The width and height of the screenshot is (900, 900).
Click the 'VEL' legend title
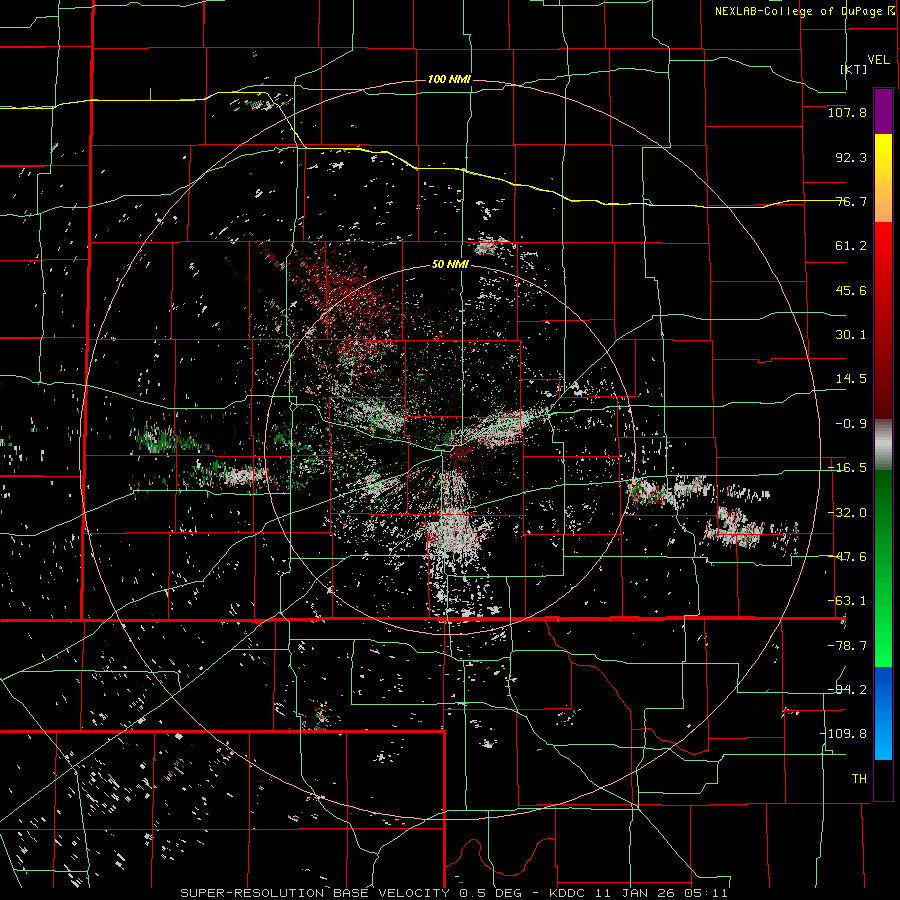878,60
